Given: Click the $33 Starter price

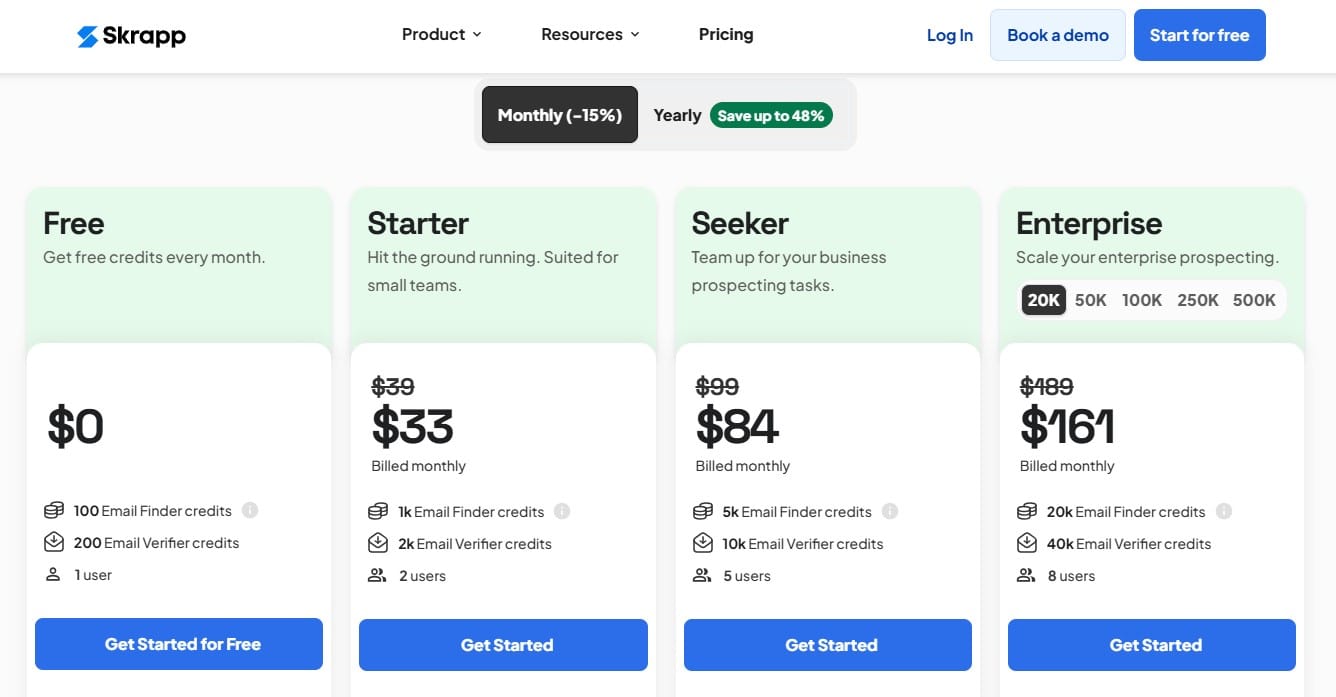Looking at the screenshot, I should click(x=412, y=428).
